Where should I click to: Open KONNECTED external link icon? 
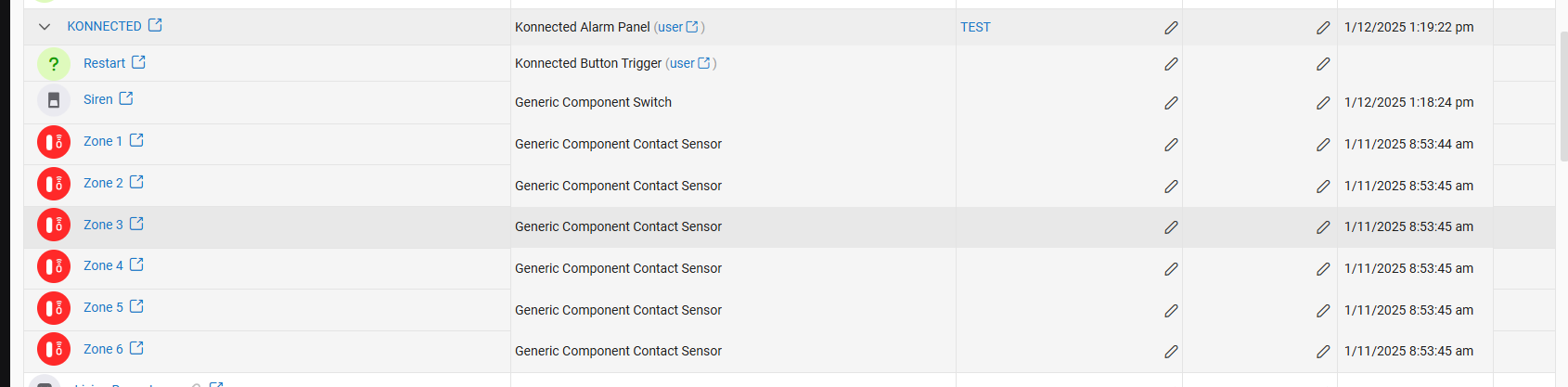pyautogui.click(x=155, y=25)
